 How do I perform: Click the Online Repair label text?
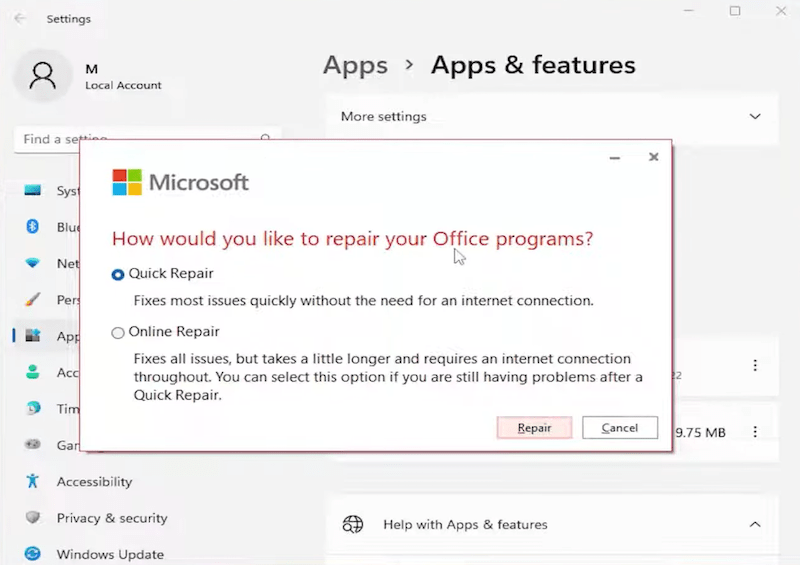[174, 332]
